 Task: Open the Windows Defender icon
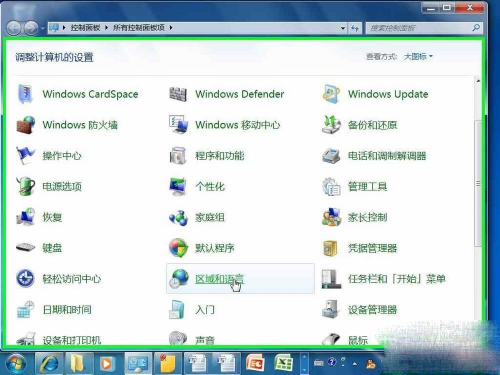click(178, 94)
